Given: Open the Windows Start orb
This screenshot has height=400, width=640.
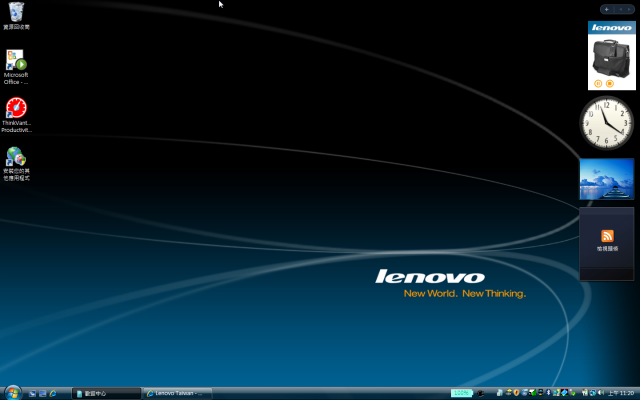Looking at the screenshot, I should [x=13, y=393].
